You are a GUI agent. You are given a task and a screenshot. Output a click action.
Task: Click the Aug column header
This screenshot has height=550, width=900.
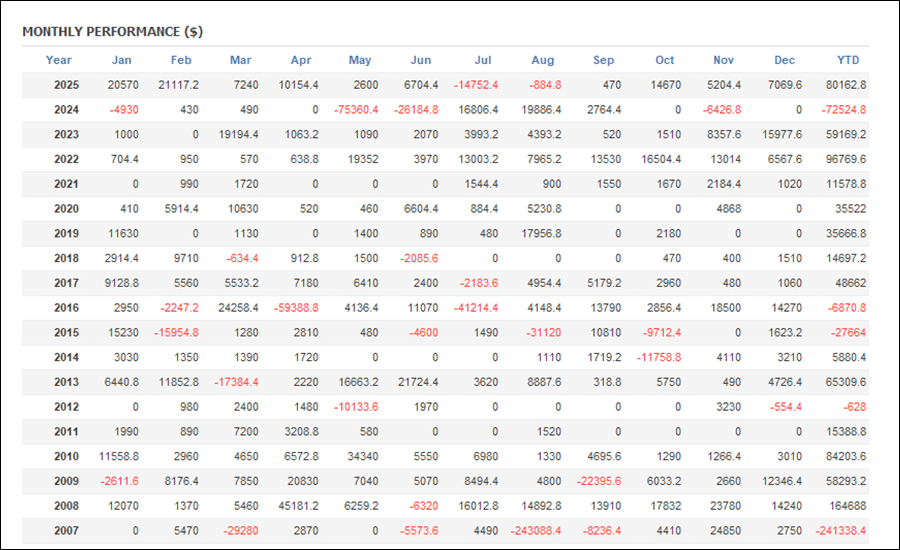[x=543, y=60]
